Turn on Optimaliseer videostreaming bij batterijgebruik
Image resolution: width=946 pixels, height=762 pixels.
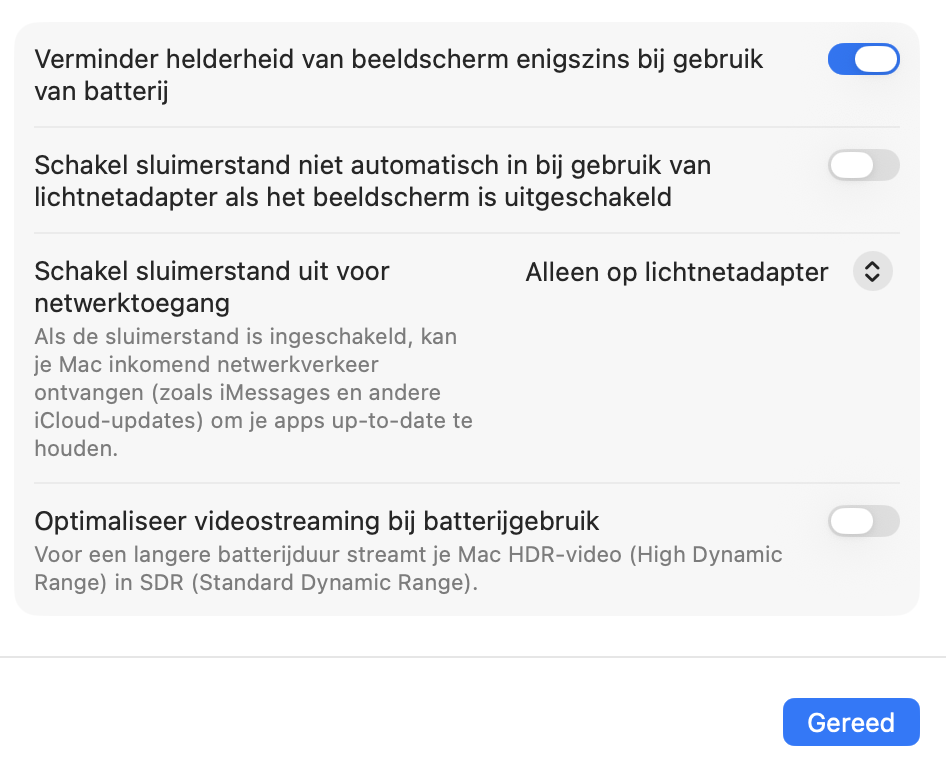click(863, 521)
